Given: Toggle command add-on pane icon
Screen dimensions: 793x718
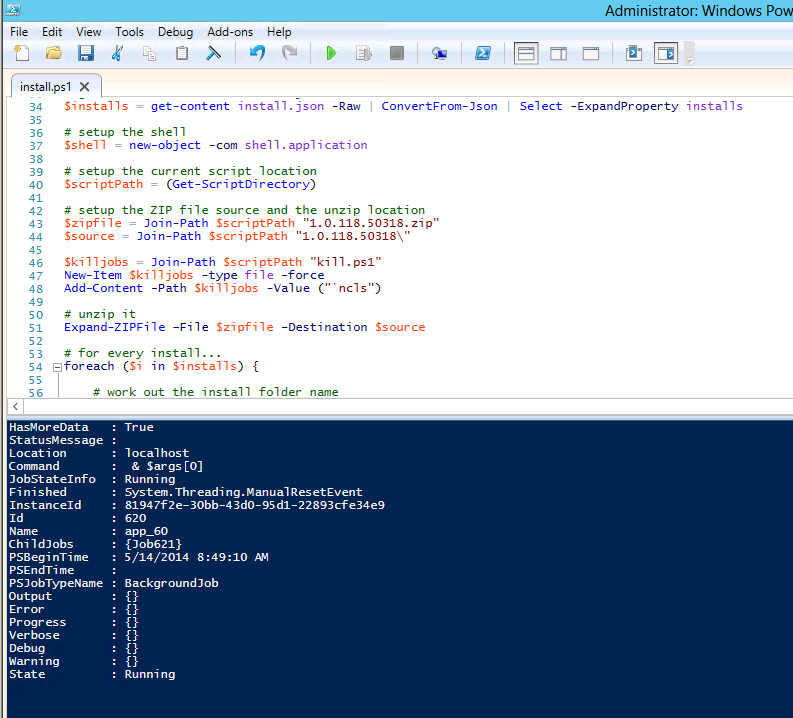Looking at the screenshot, I should coord(666,54).
